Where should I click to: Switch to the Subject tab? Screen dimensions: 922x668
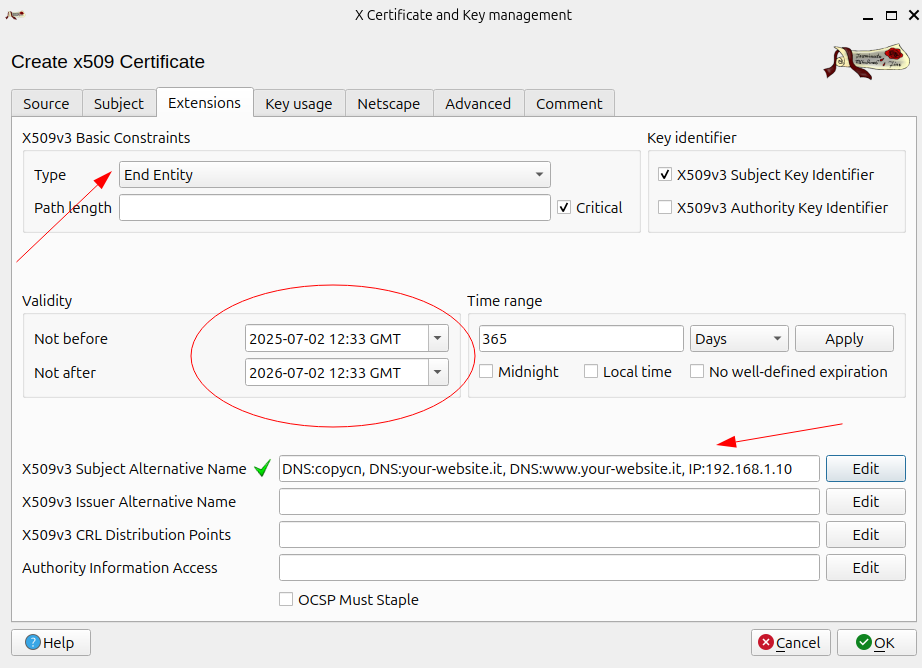point(119,103)
